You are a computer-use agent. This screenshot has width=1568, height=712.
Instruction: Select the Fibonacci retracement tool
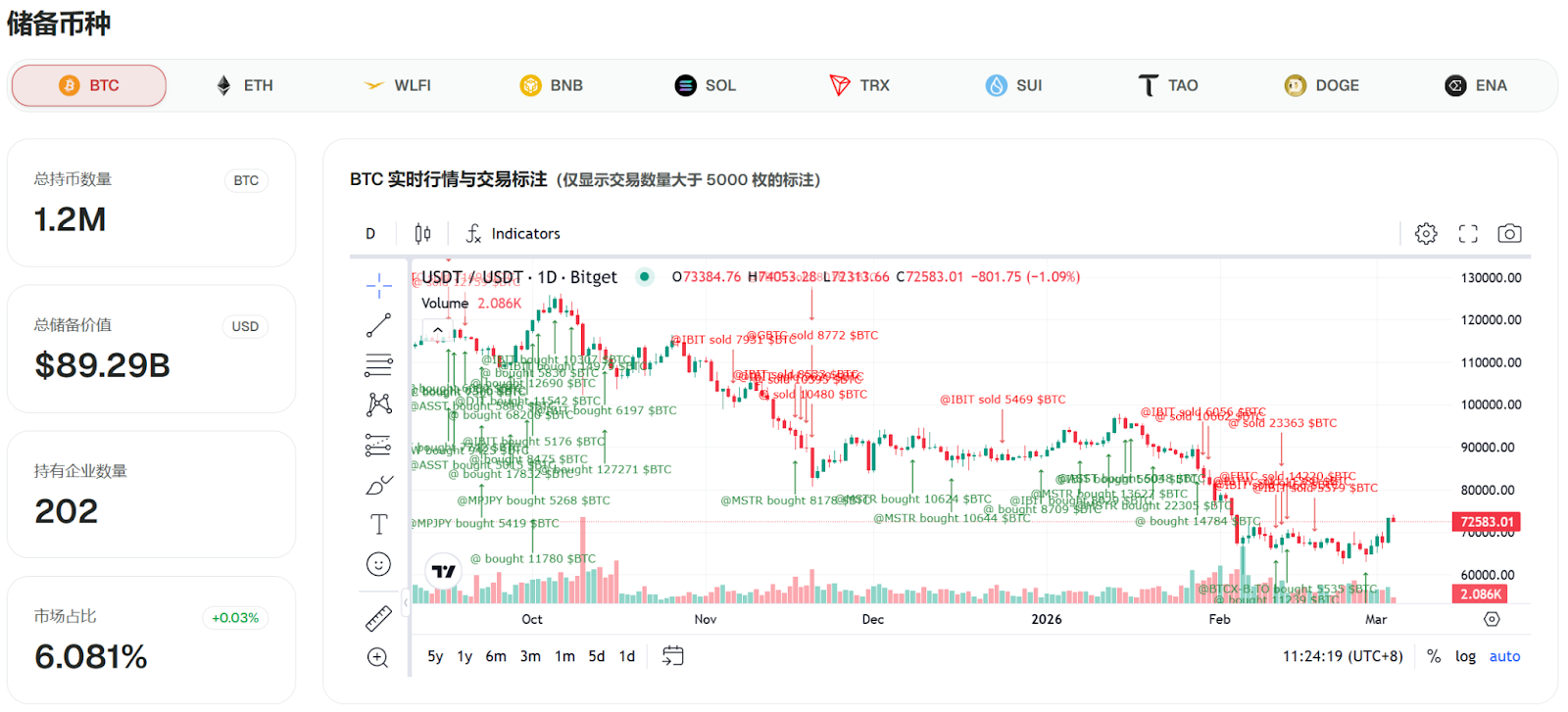(x=378, y=365)
